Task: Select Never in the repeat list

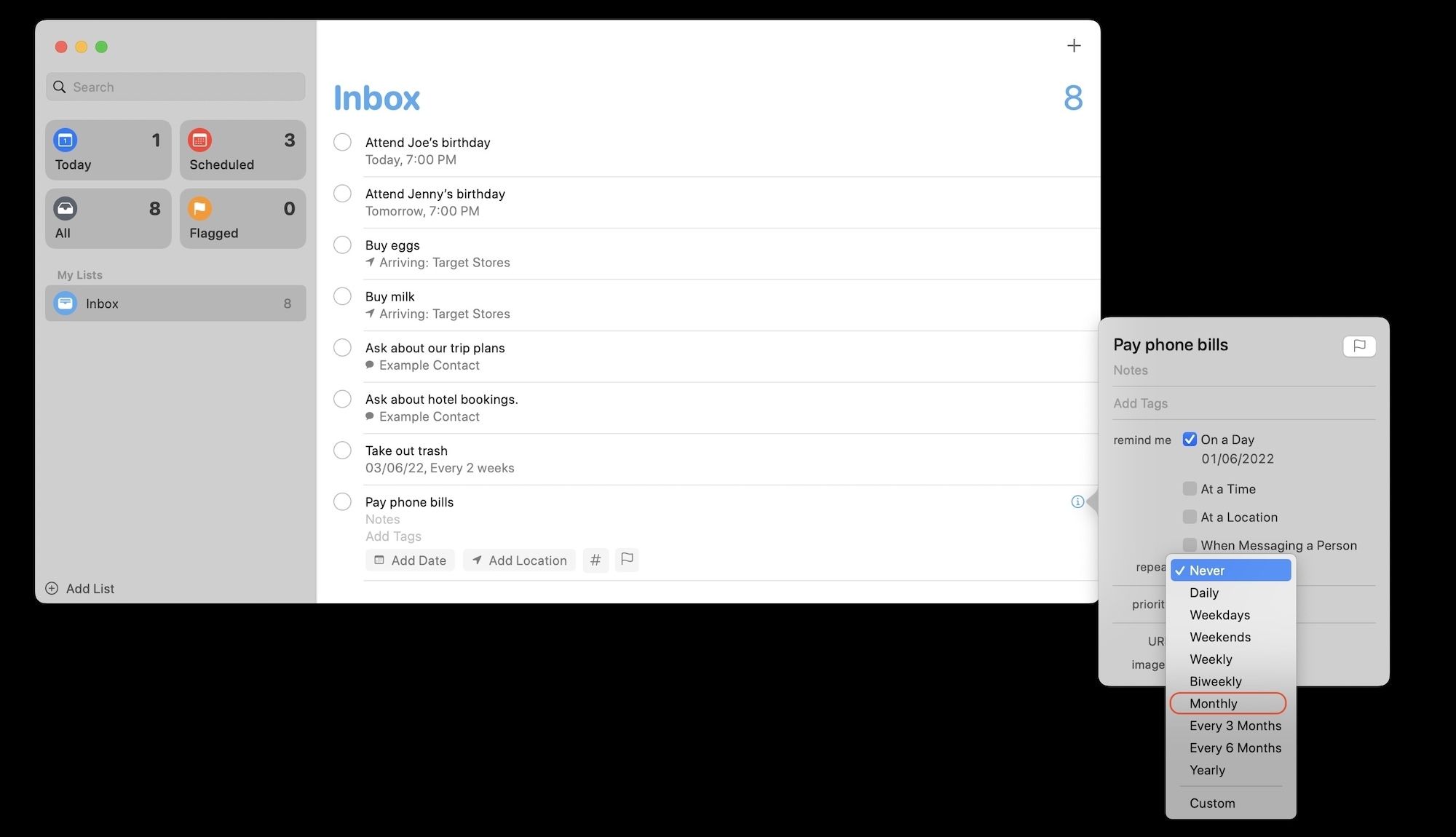Action: (1207, 570)
